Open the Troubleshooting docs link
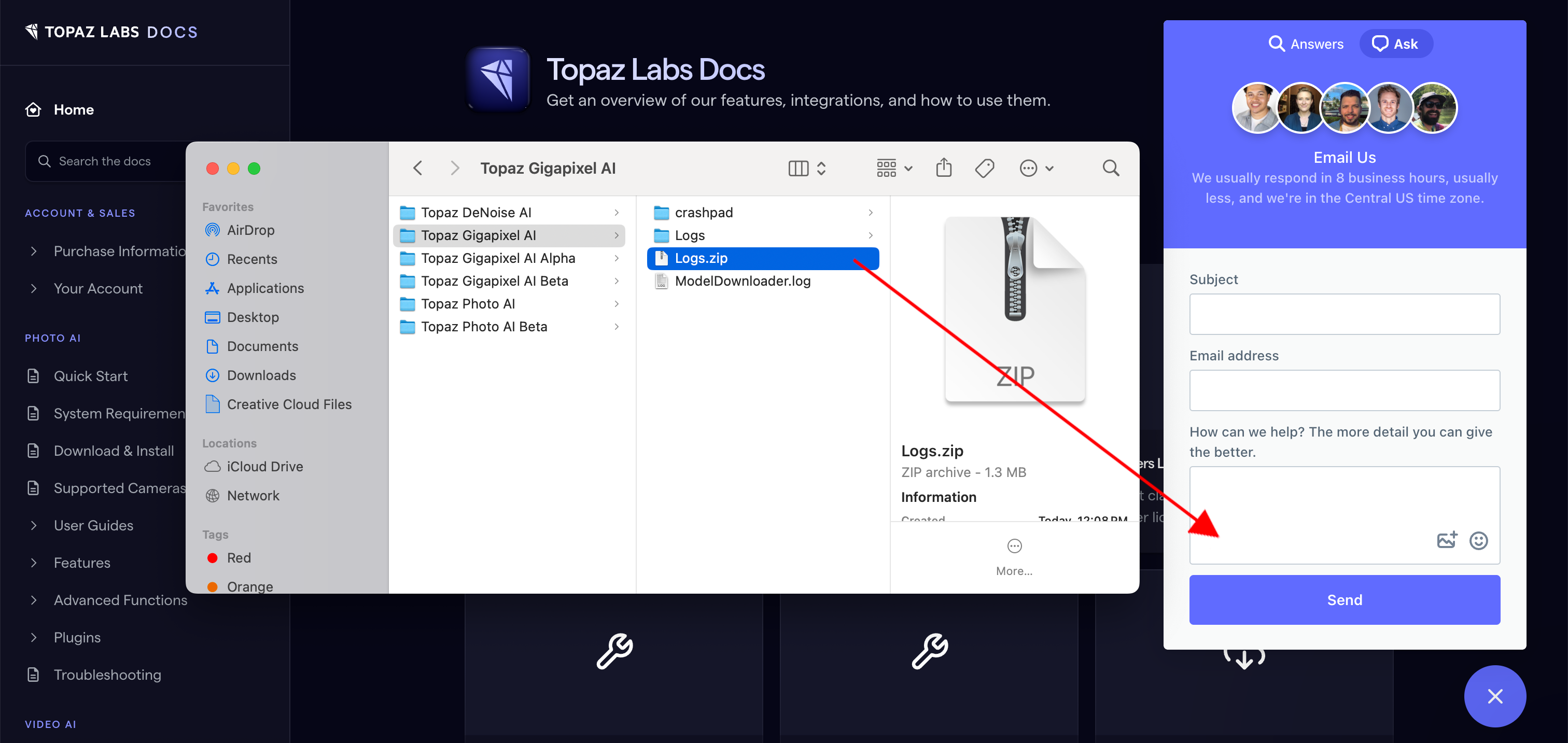 coord(107,674)
